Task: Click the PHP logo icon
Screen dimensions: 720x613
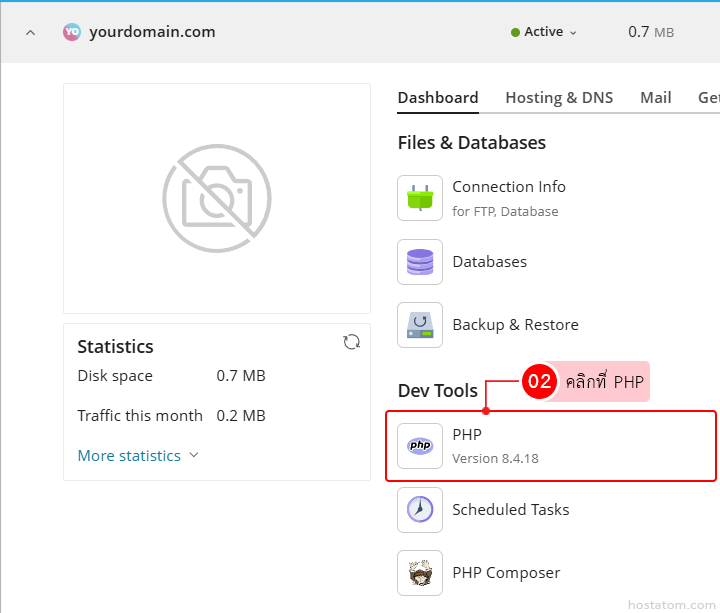Action: point(420,446)
